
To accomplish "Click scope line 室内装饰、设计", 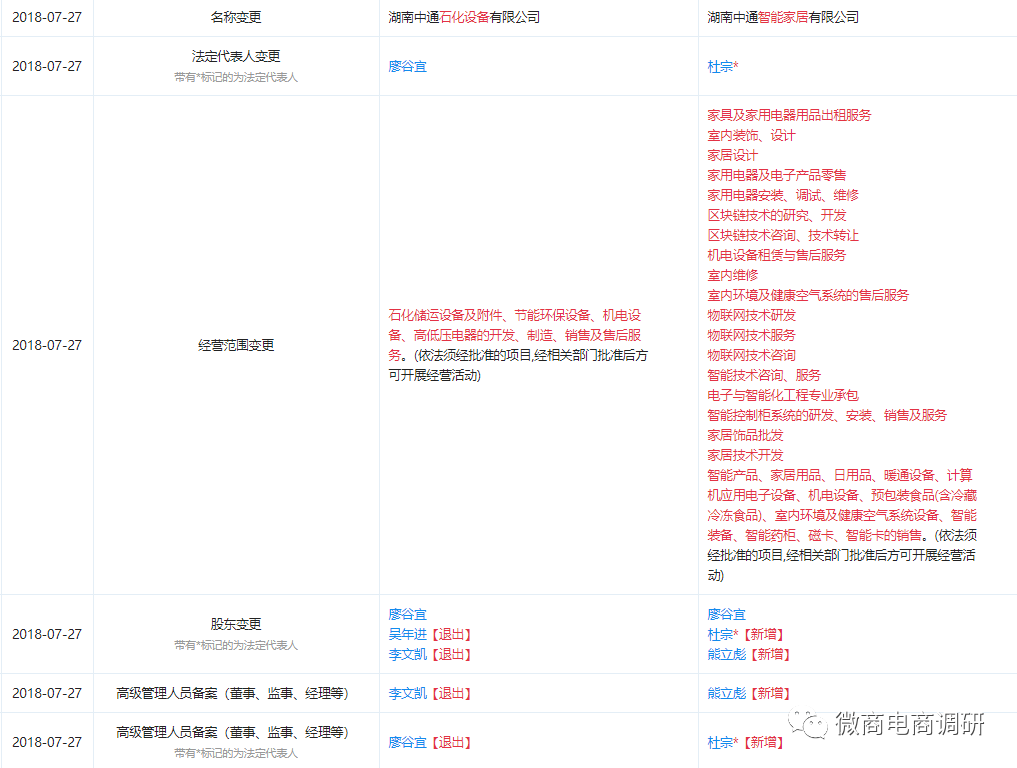I will (751, 136).
